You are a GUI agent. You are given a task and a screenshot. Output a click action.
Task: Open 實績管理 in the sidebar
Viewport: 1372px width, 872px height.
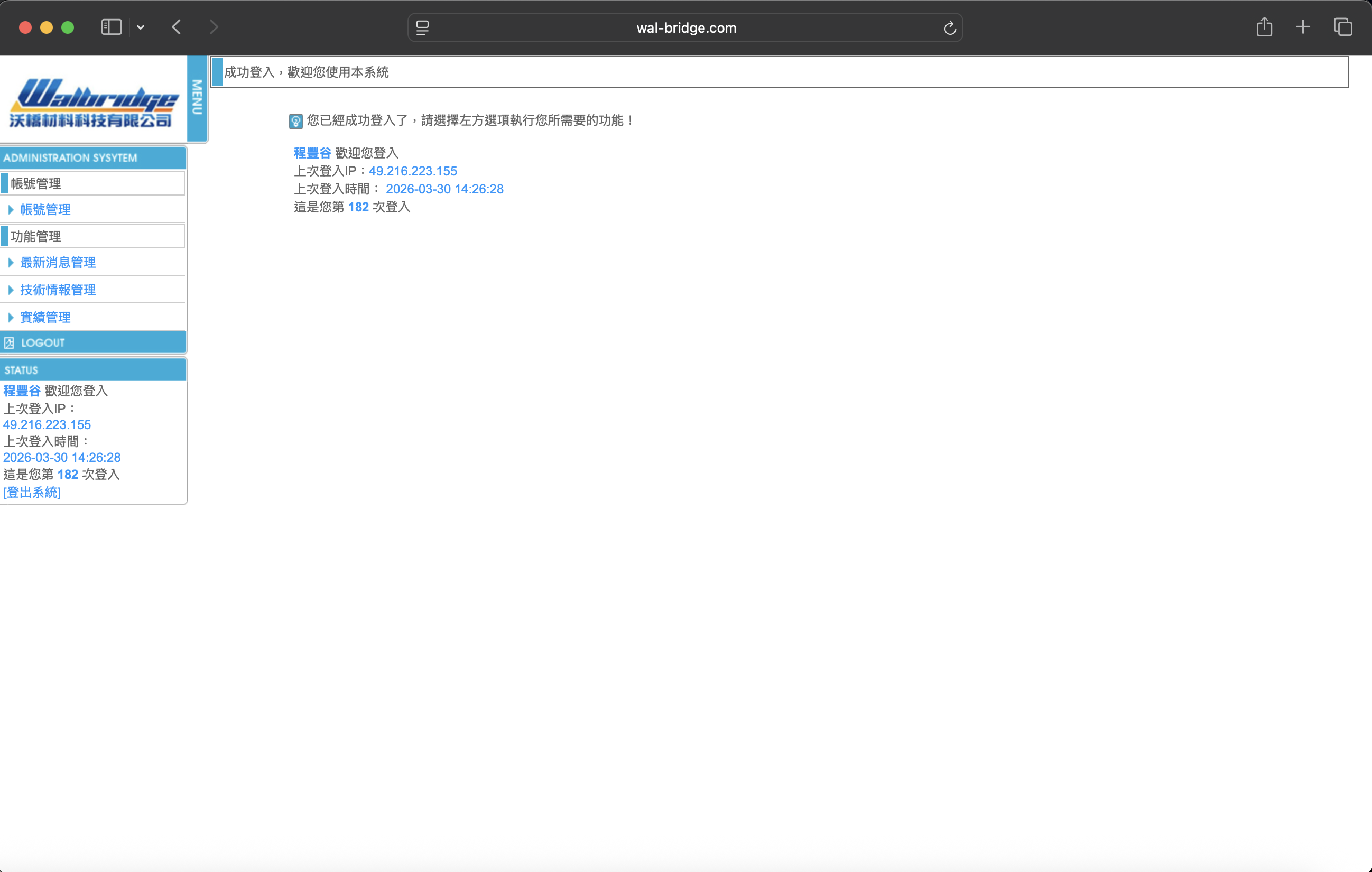[45, 317]
